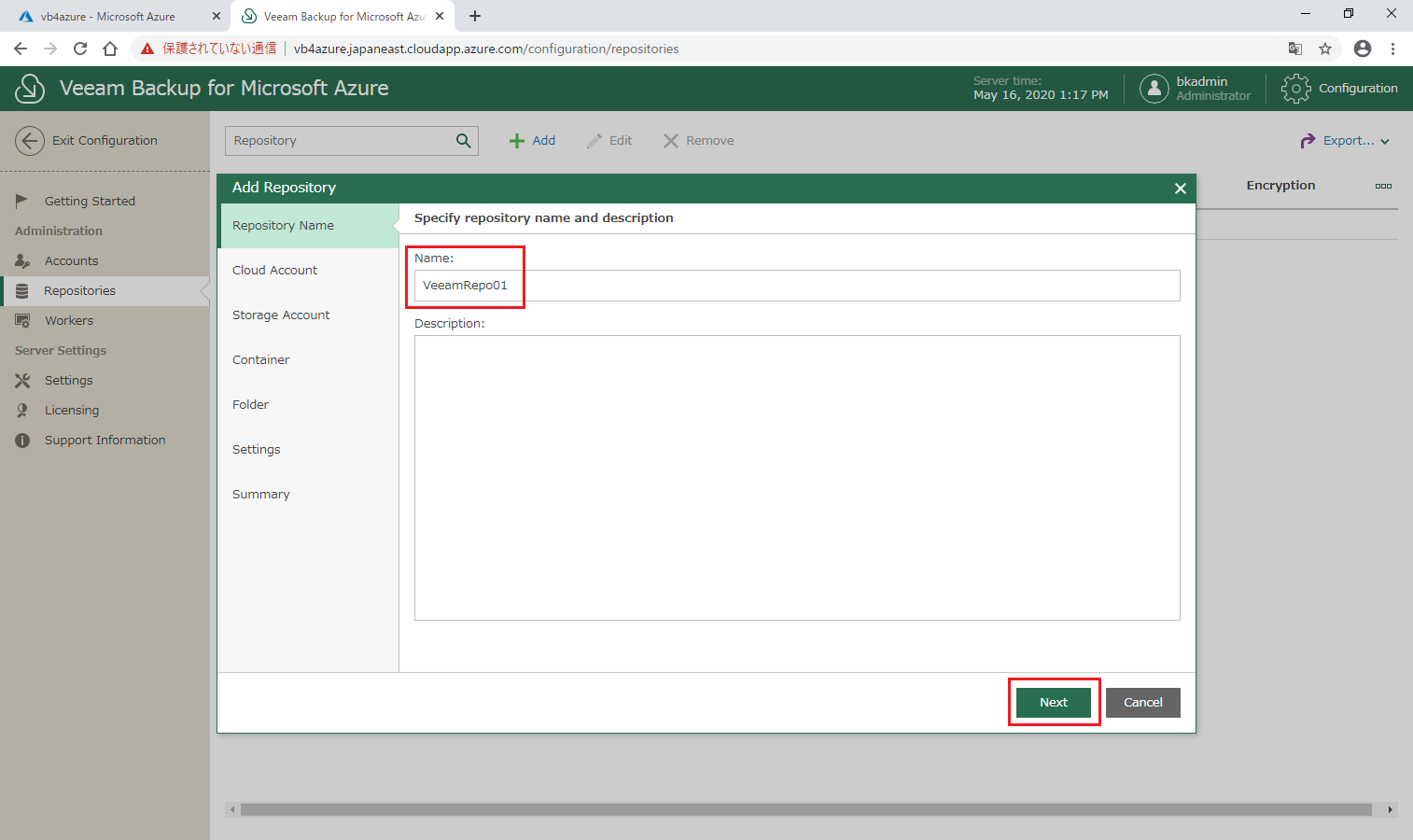Click the horizontal scrollbar thumb
The width and height of the screenshot is (1413, 840).
click(806, 809)
